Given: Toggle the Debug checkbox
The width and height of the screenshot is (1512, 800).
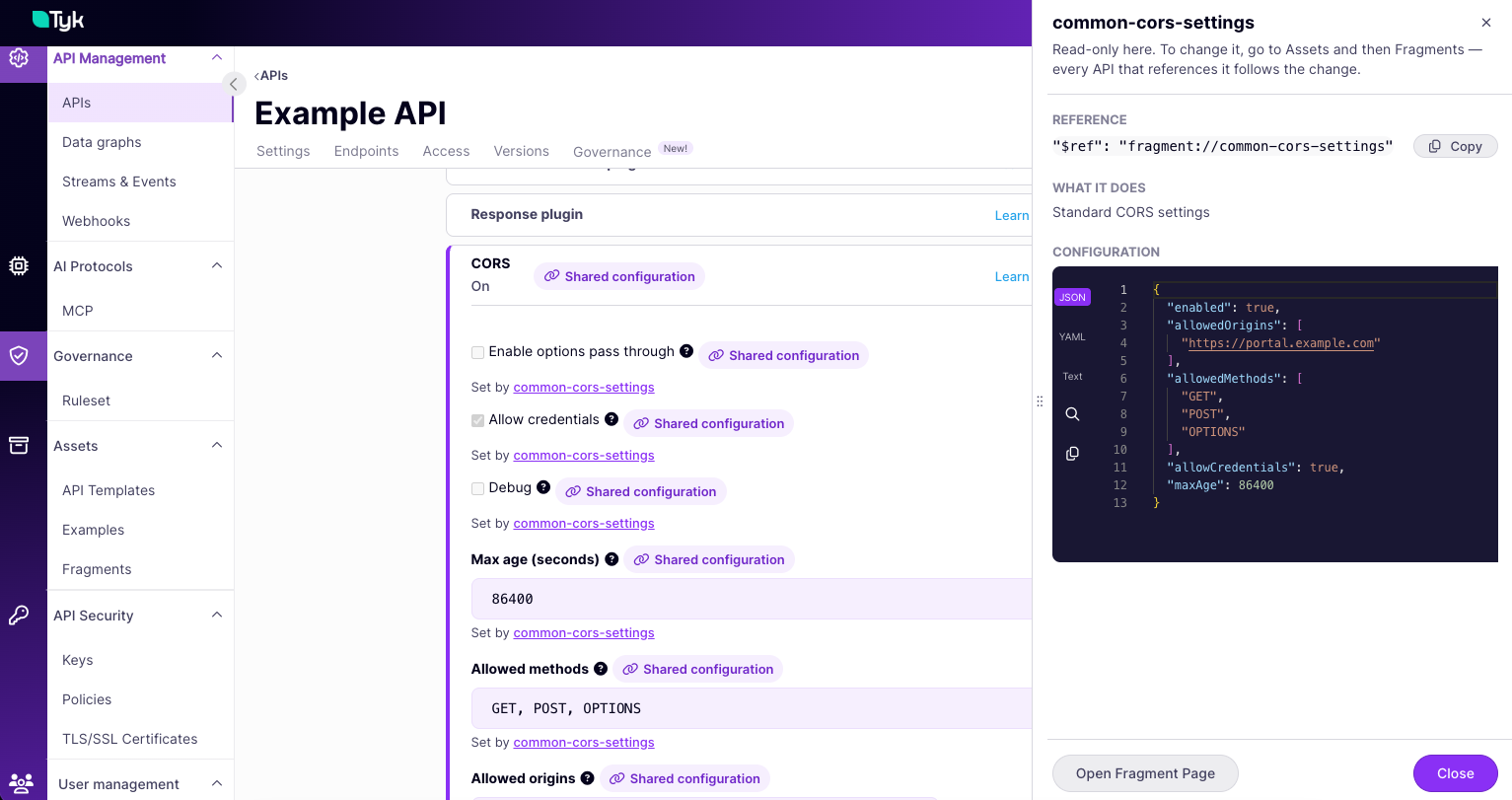Looking at the screenshot, I should pyautogui.click(x=477, y=488).
